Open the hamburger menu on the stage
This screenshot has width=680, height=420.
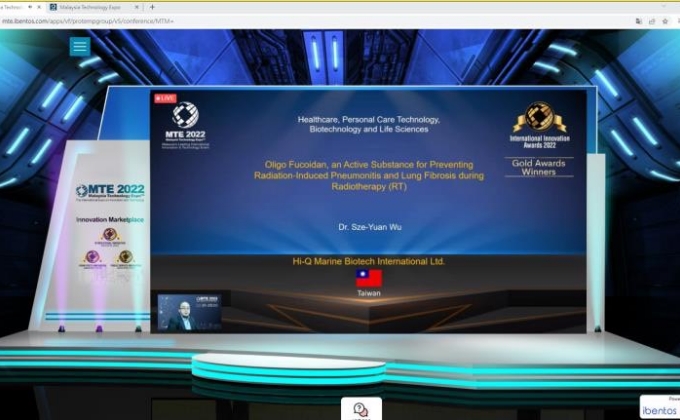(80, 46)
